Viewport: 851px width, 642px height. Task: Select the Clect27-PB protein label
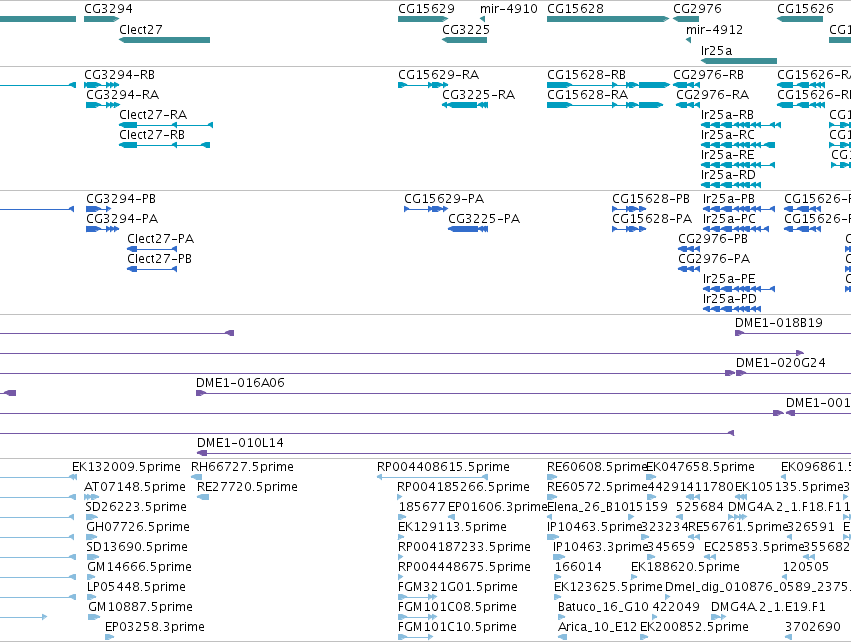coord(160,259)
